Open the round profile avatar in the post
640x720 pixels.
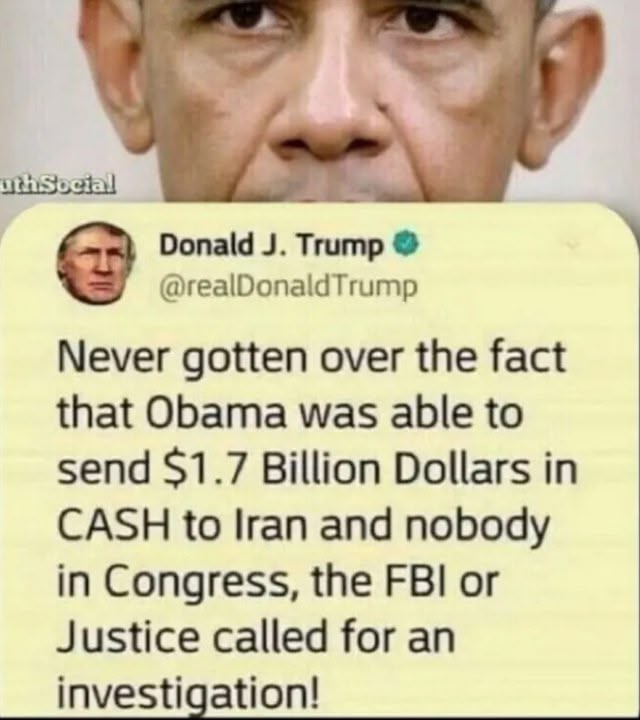click(x=96, y=264)
